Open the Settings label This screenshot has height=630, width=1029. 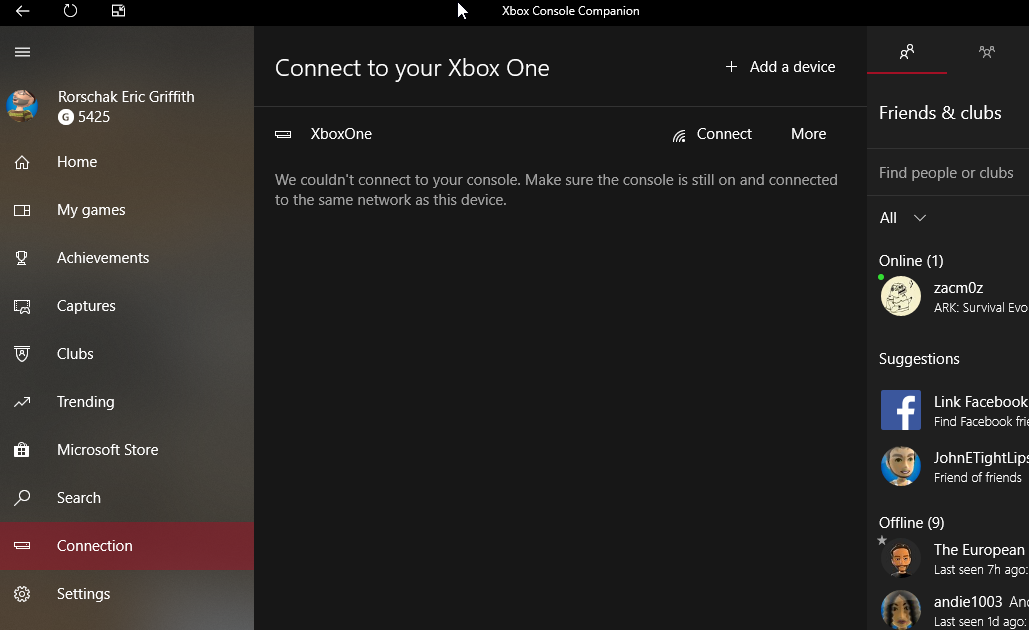tap(83, 594)
